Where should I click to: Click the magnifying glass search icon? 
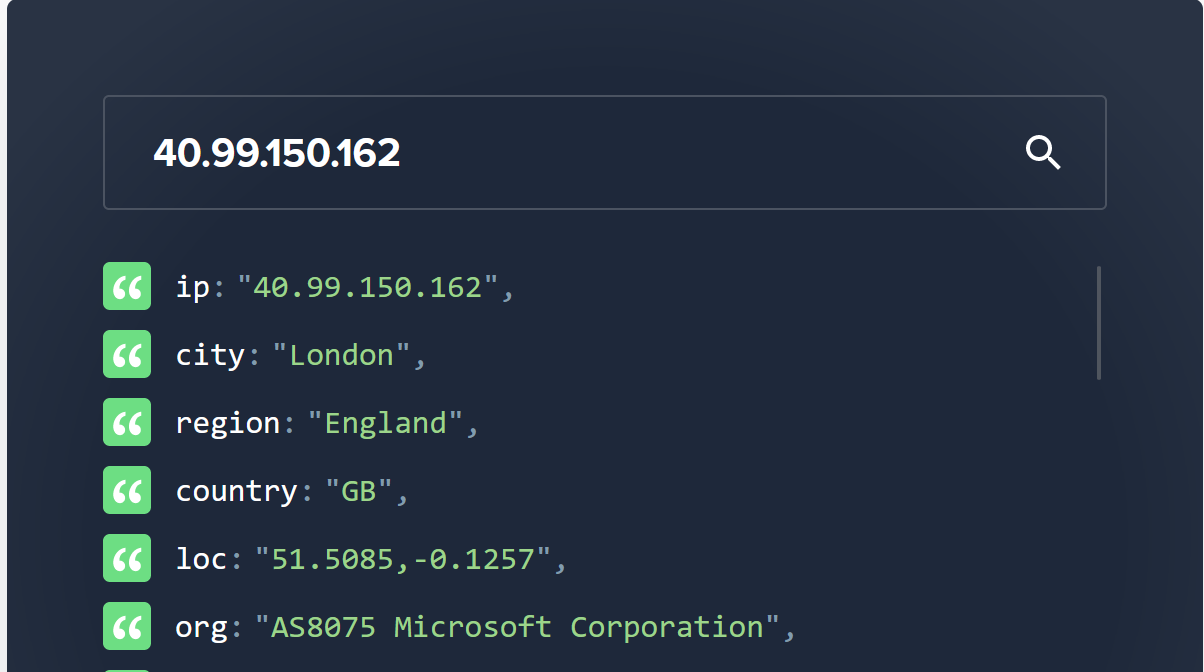point(1043,152)
